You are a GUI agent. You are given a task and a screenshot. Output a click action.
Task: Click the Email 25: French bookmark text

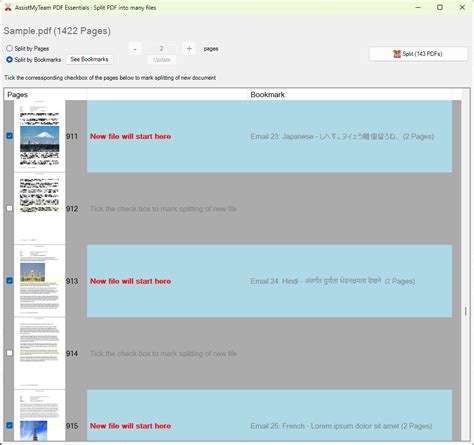pos(341,426)
